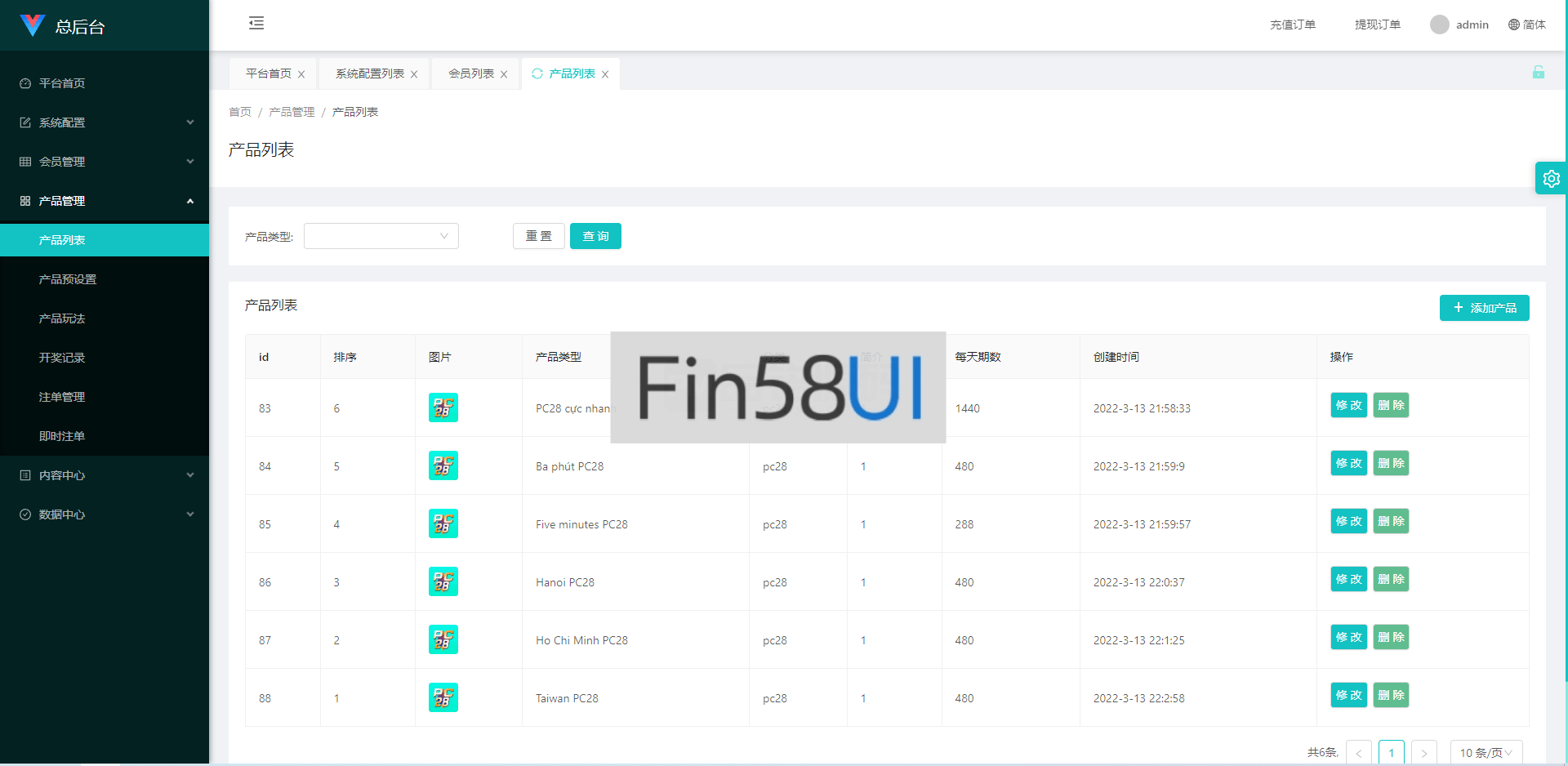Switch to the 平台首页 tab
This screenshot has width=1568, height=766.
tap(268, 73)
